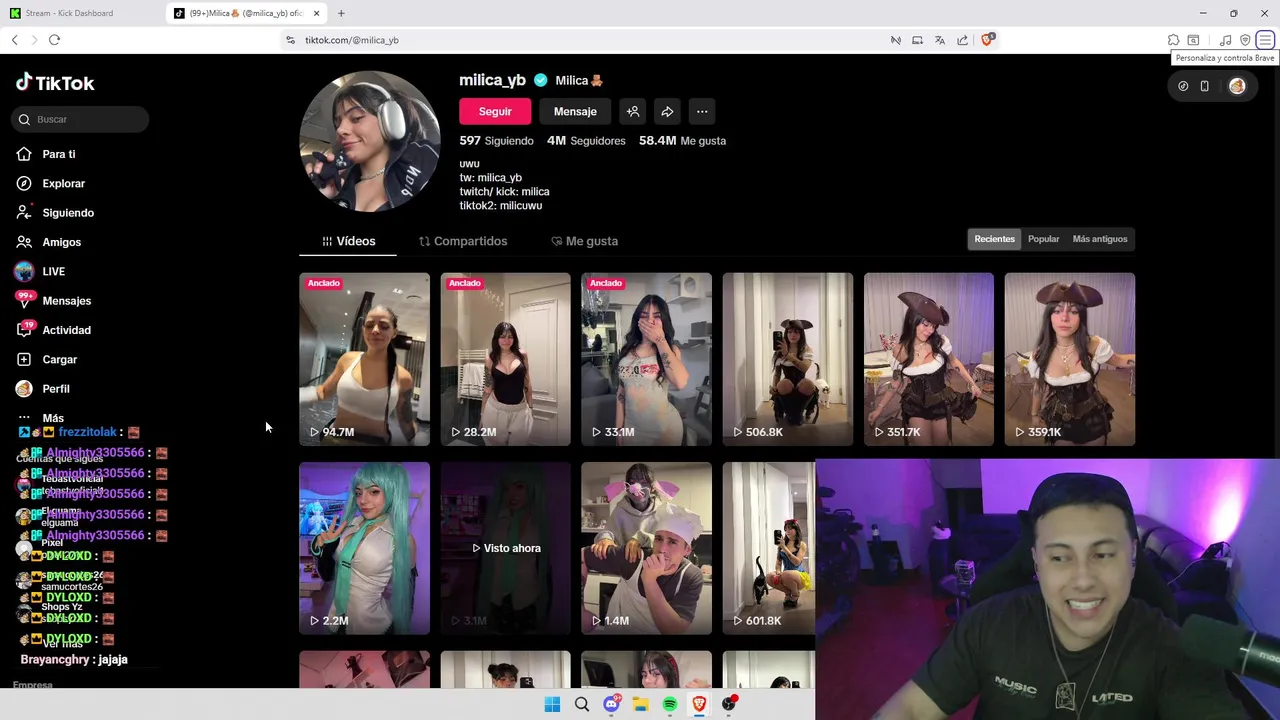Follow milica_yb with the Seguir button
The image size is (1280, 720).
click(495, 112)
